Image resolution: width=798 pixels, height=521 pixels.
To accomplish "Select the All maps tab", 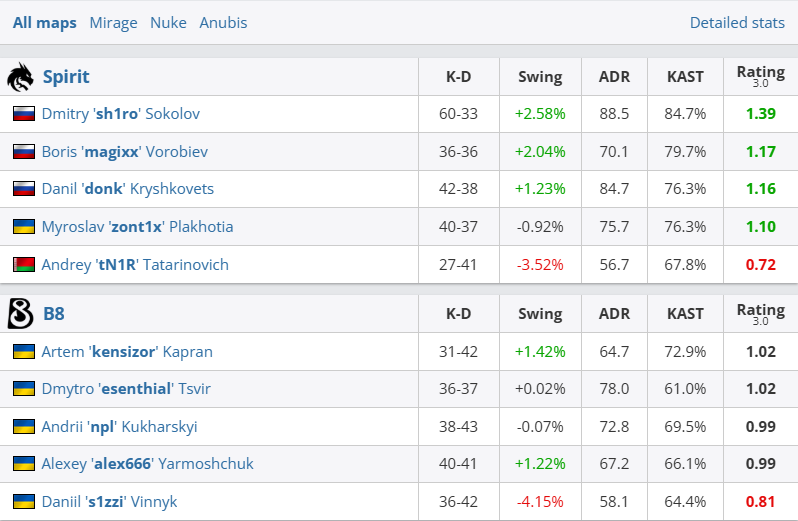I will [x=45, y=22].
